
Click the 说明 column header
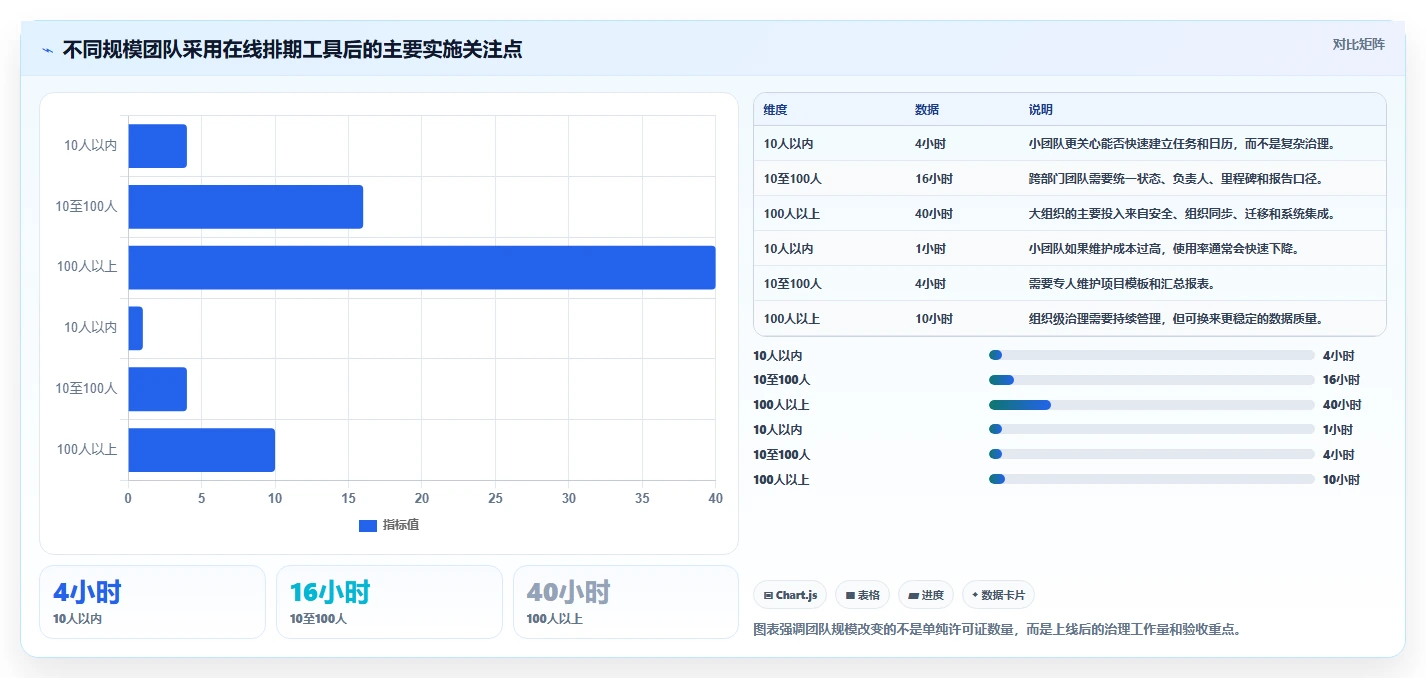(x=1041, y=110)
